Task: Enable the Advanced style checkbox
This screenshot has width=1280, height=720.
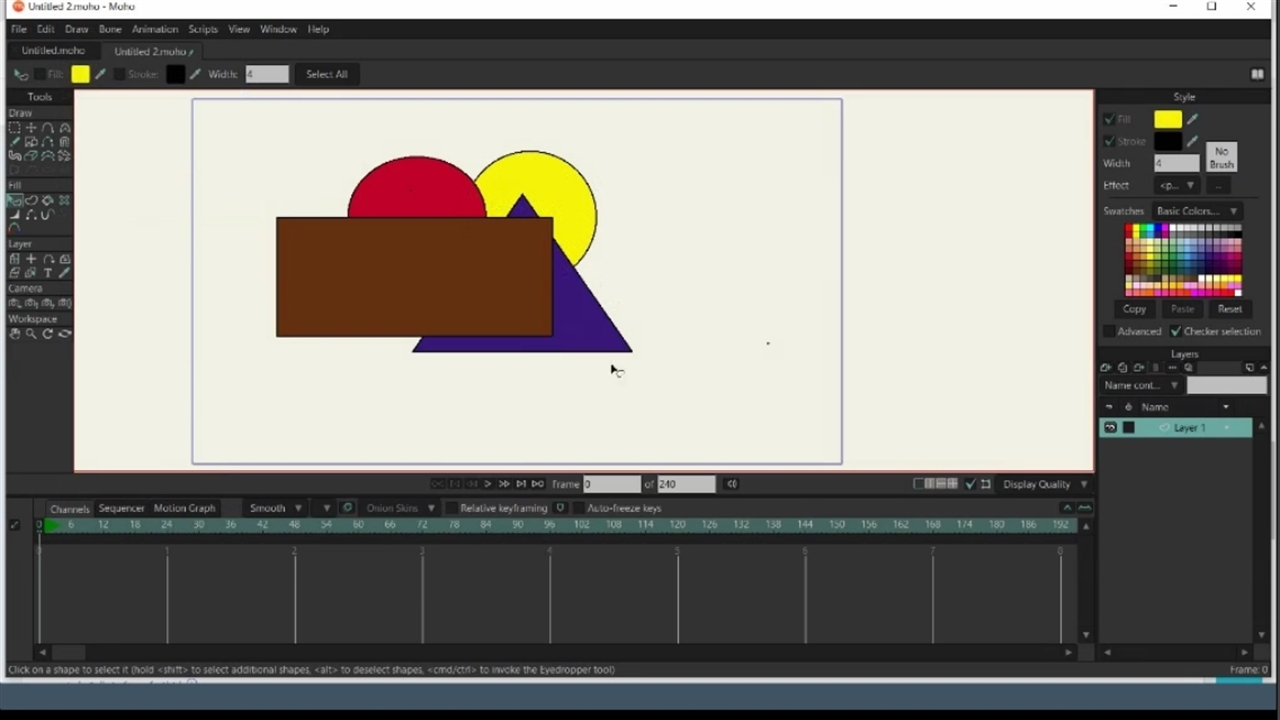Action: click(x=1109, y=331)
